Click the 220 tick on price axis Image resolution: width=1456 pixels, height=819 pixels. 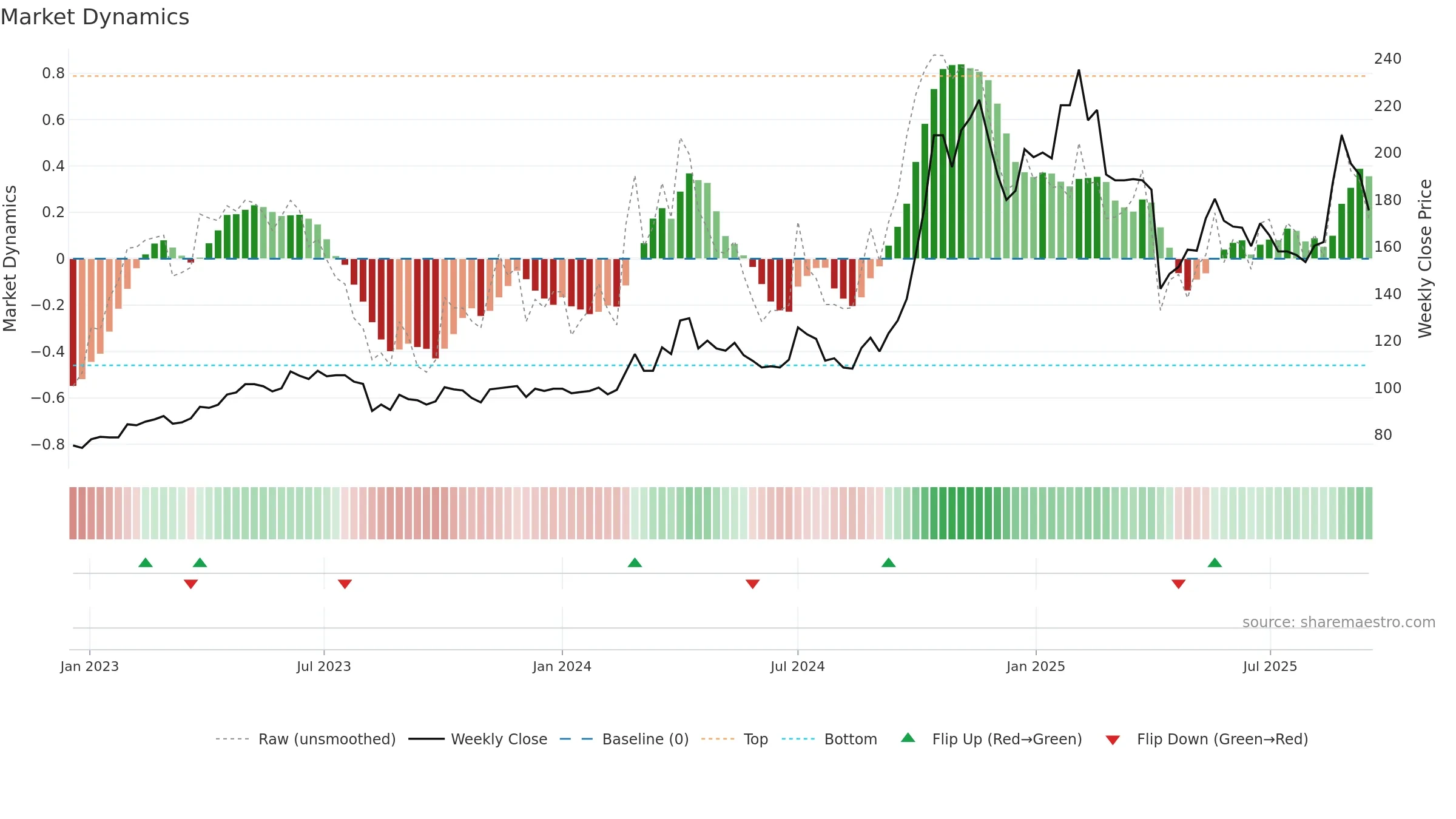(x=1387, y=106)
